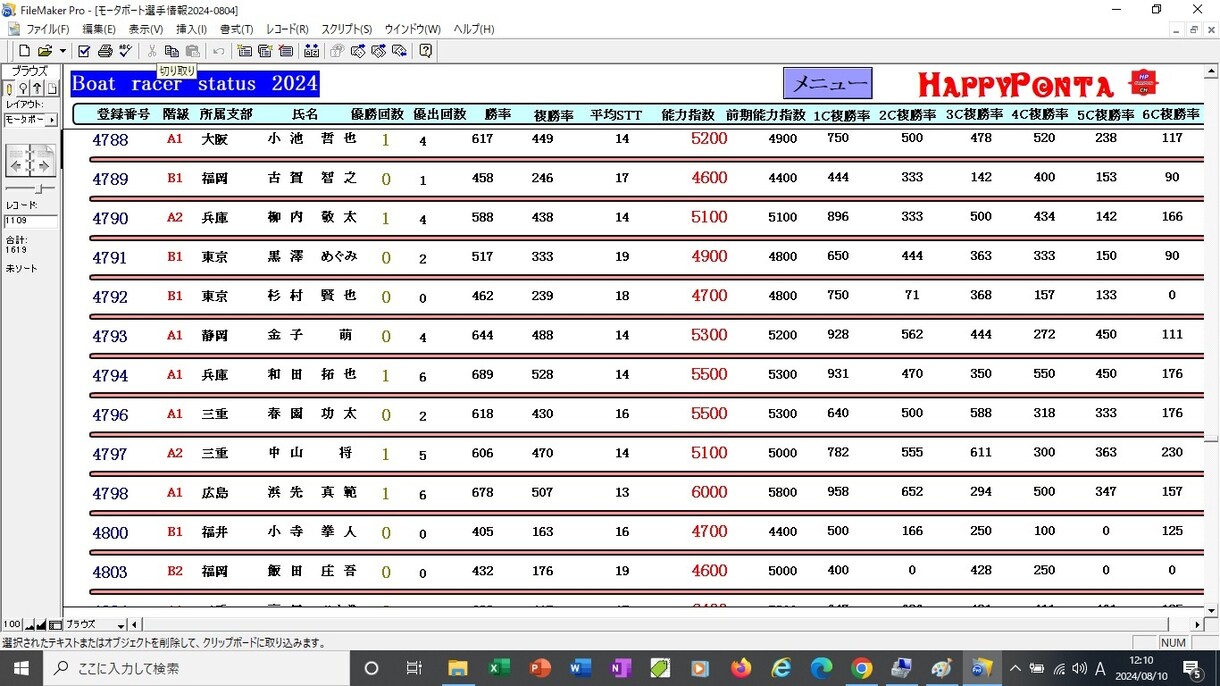The image size is (1220, 686).
Task: Switch to Find mode magnifier icon
Action: 24,88
